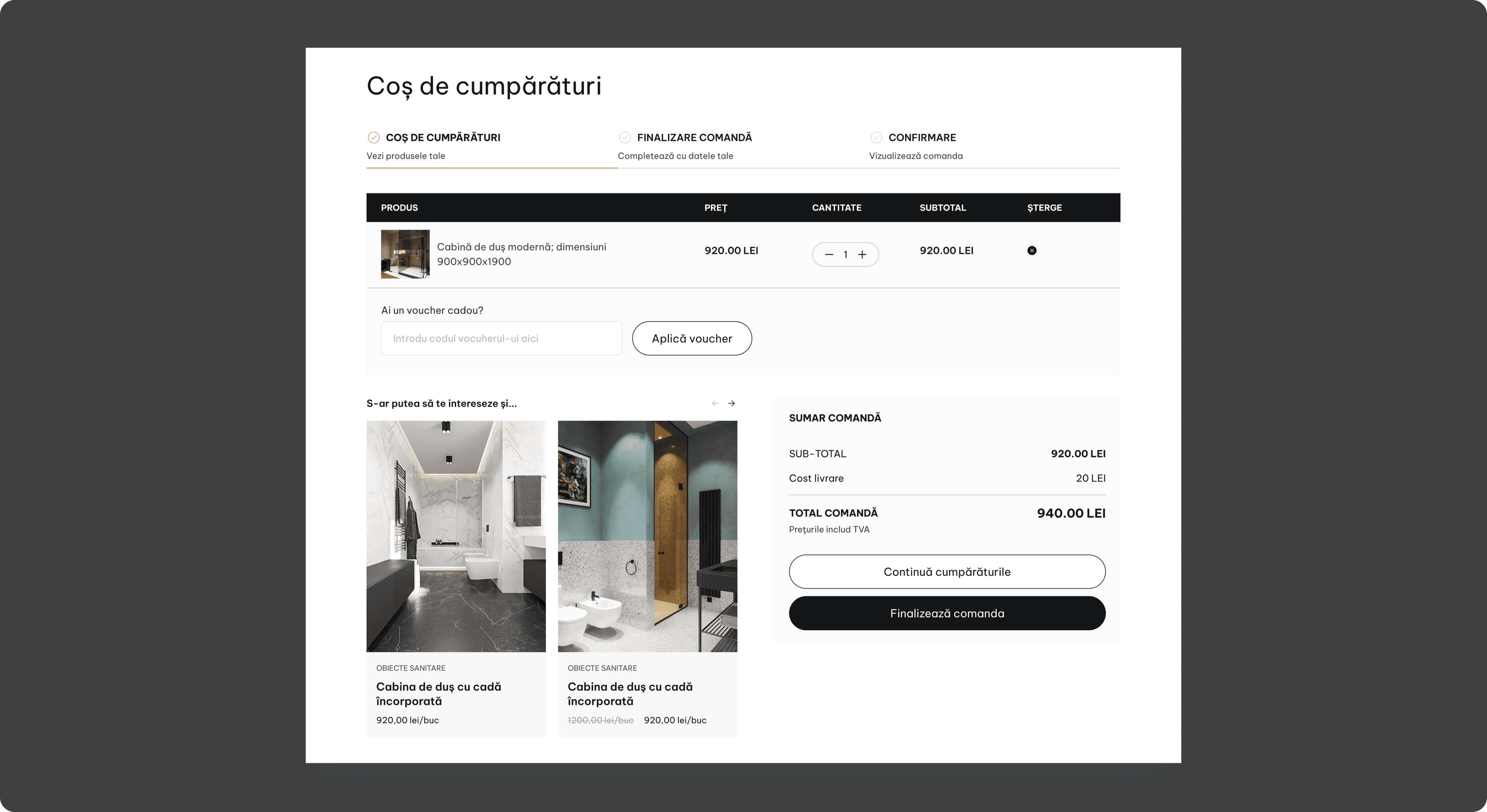1487x812 pixels.
Task: Click the checkmark icon beside FINALIZARE COMANDĂ
Action: 625,137
